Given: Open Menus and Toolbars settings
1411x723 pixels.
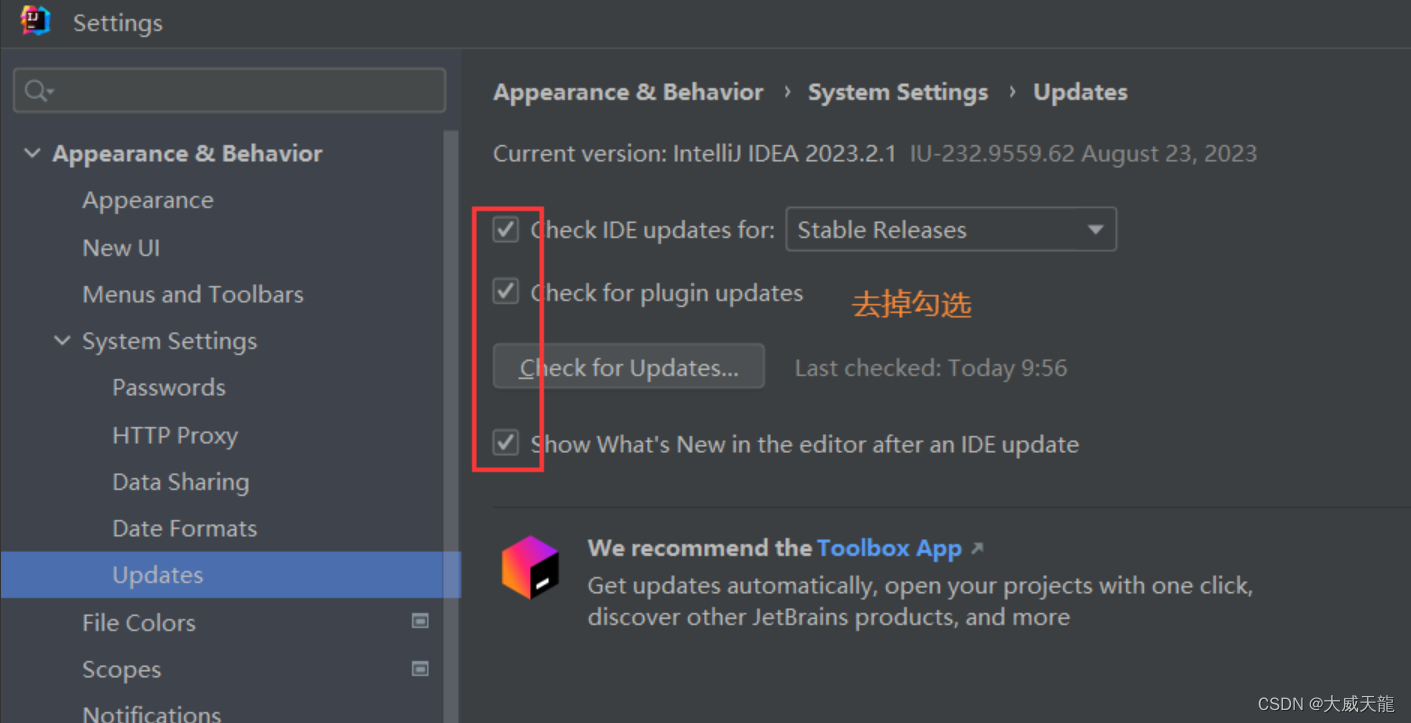Looking at the screenshot, I should [x=193, y=294].
